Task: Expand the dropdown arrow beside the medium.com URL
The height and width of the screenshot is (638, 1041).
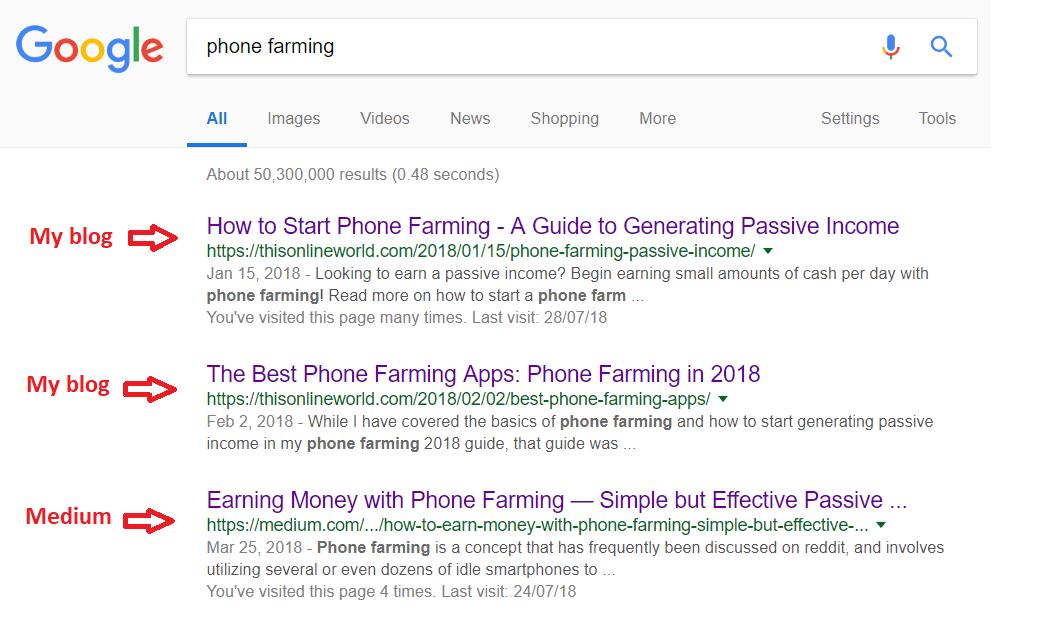Action: click(x=881, y=525)
